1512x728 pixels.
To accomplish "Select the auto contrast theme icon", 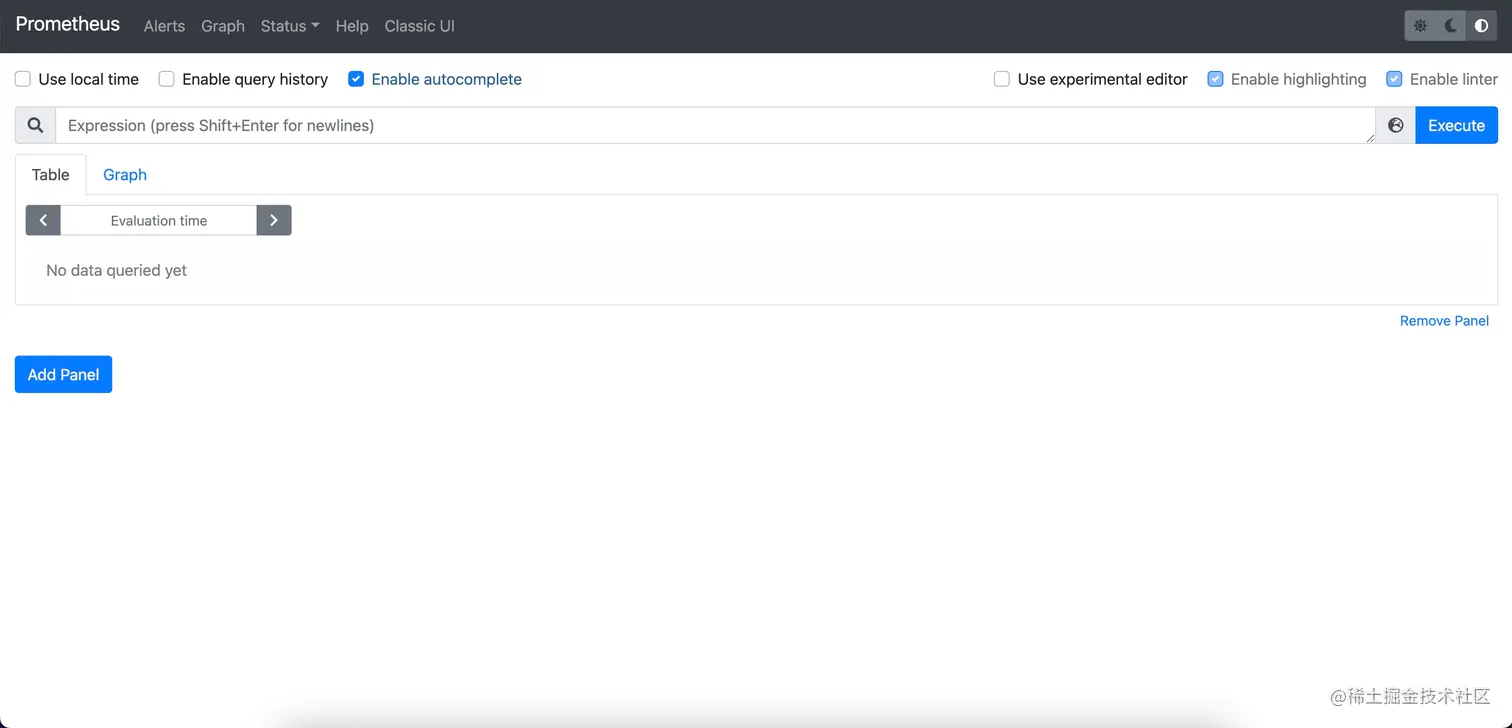I will pyautogui.click(x=1481, y=26).
